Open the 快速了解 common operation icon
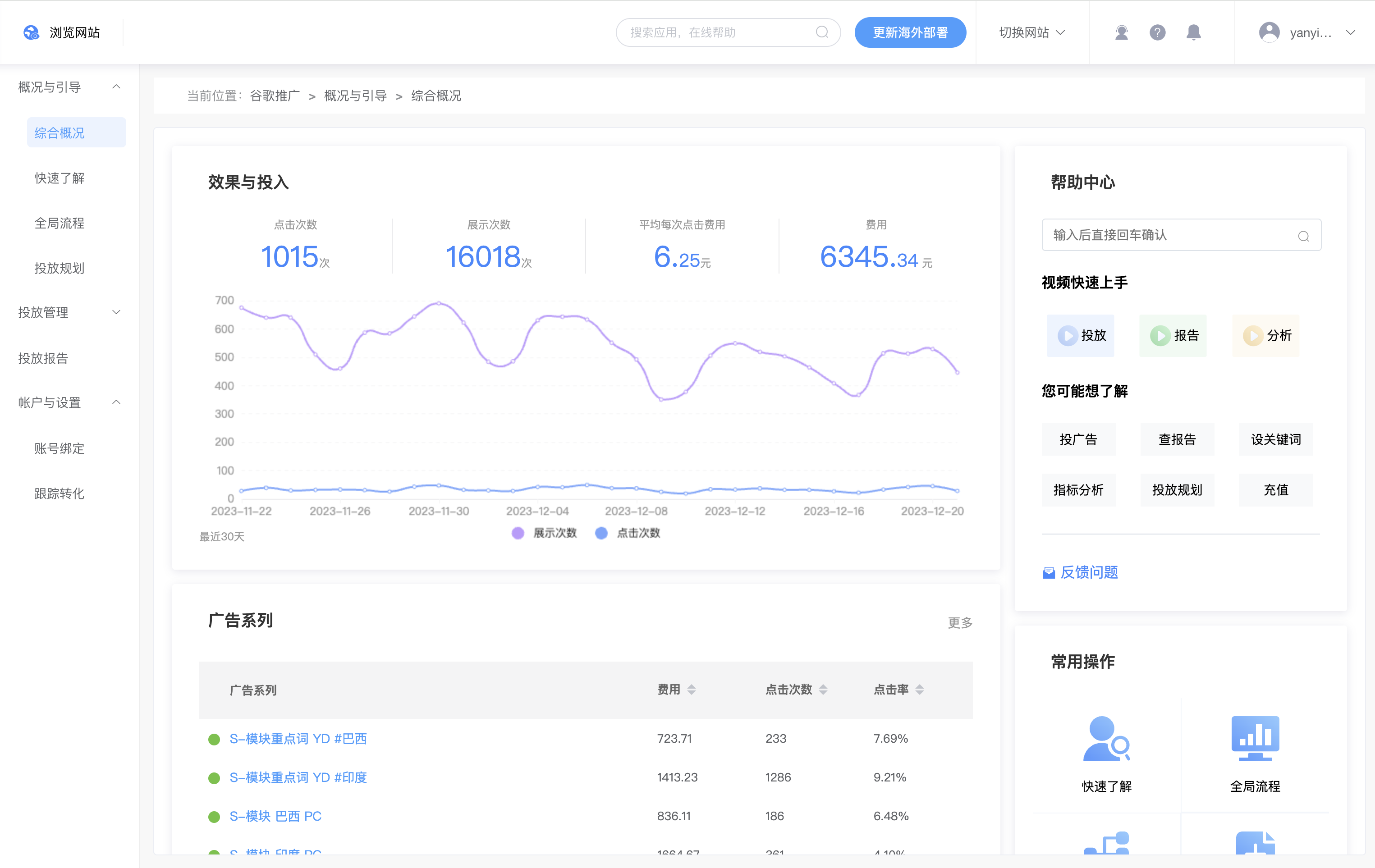 coord(1106,739)
